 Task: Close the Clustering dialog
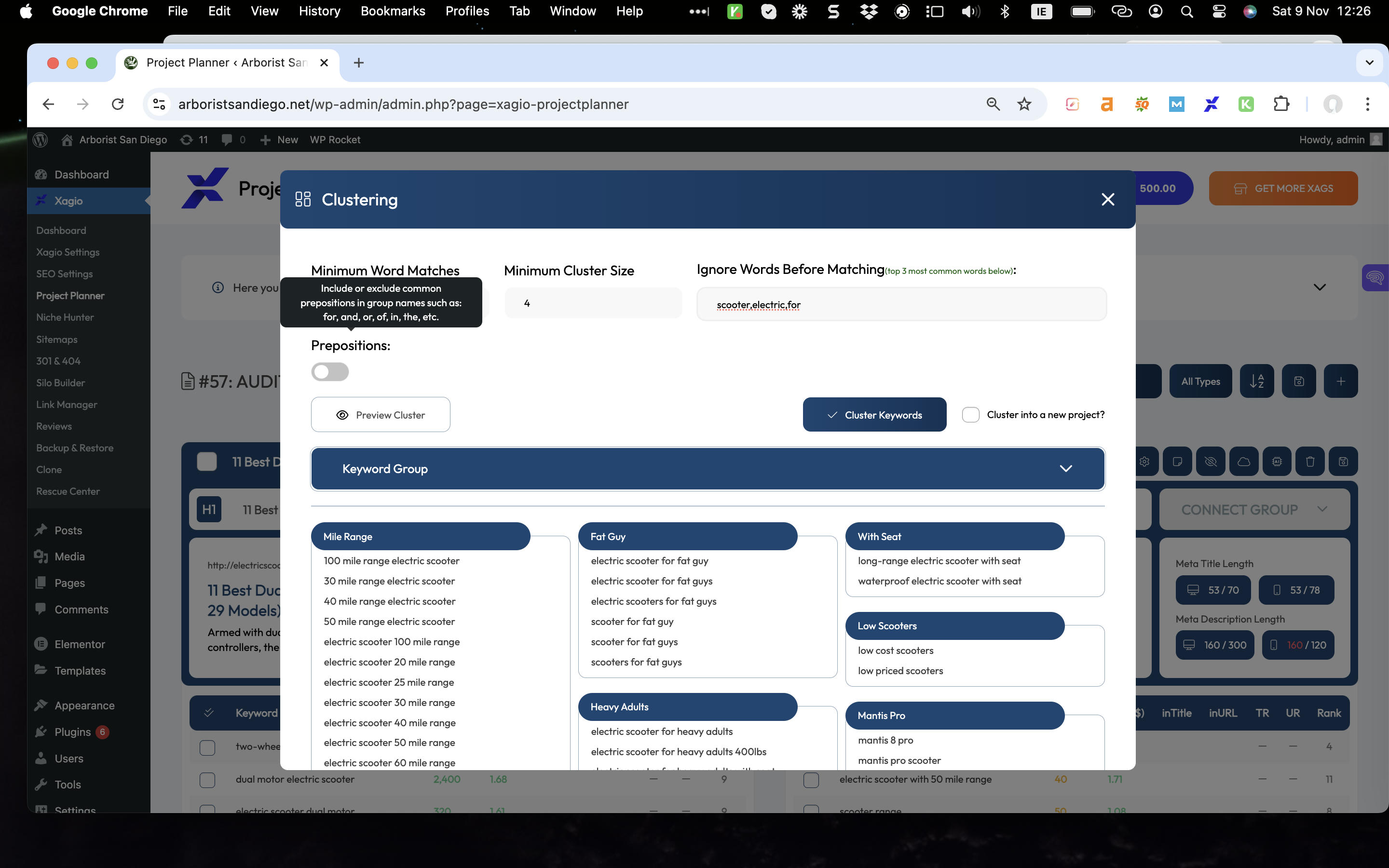click(1108, 199)
